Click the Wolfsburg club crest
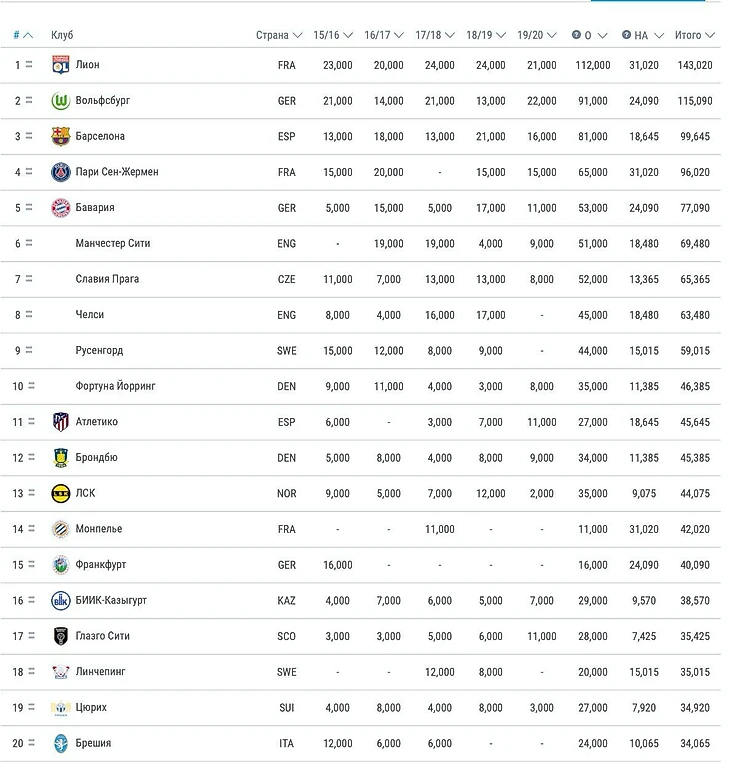This screenshot has height=762, width=730. (x=60, y=101)
